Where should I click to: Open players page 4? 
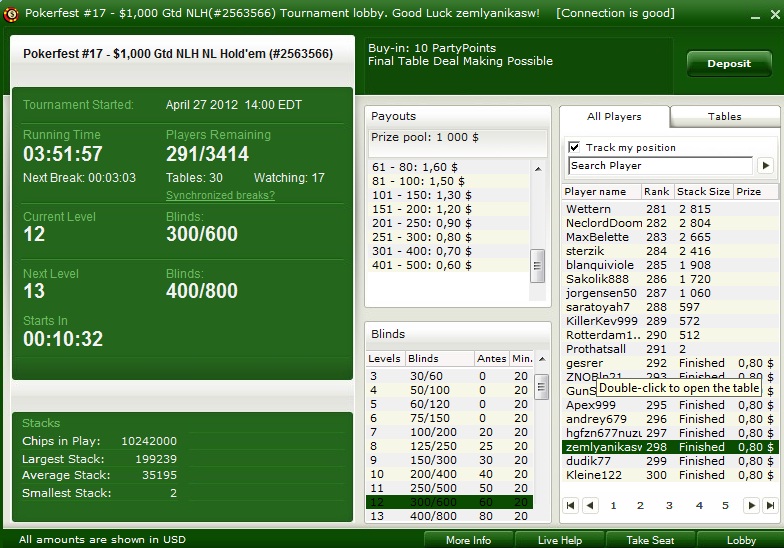[x=699, y=506]
